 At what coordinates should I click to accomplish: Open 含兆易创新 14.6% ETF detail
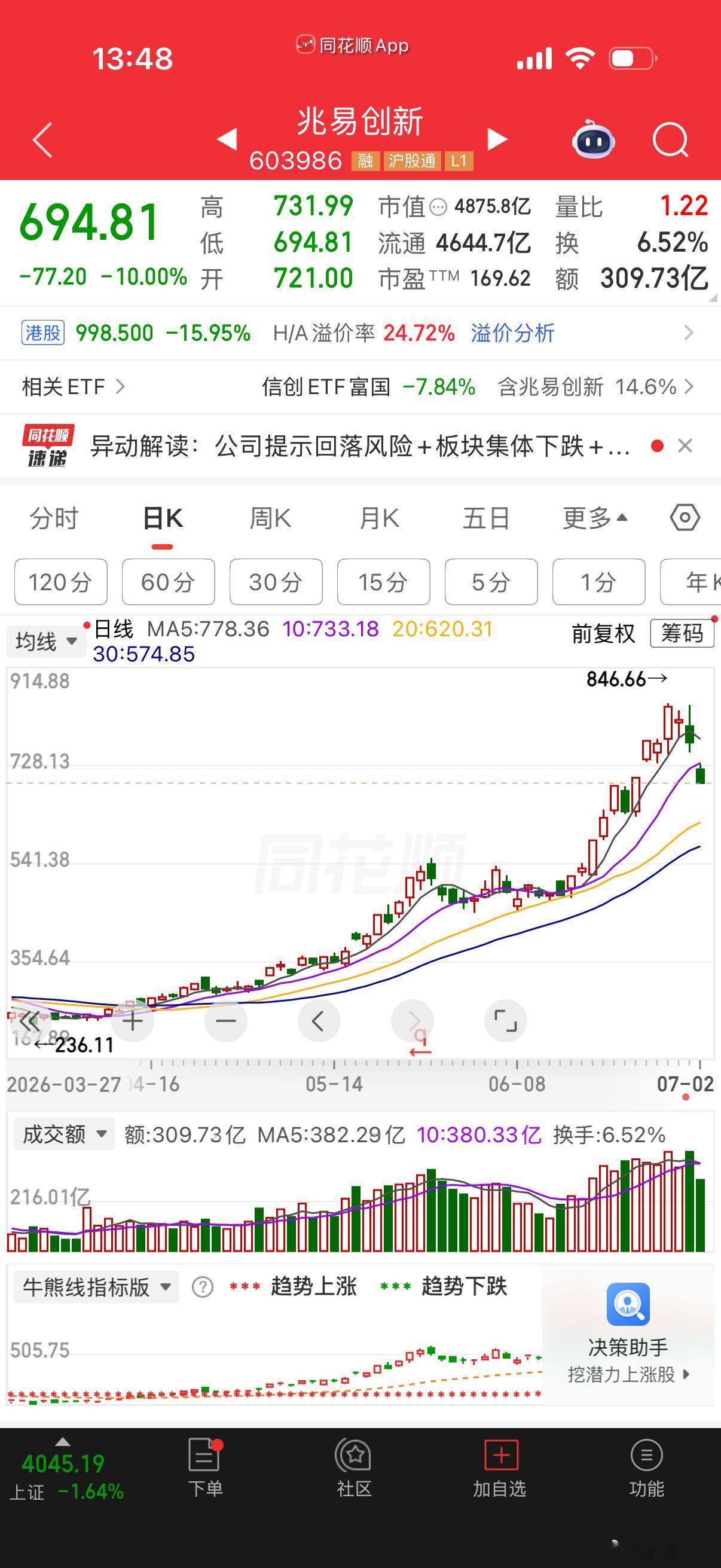[x=595, y=386]
